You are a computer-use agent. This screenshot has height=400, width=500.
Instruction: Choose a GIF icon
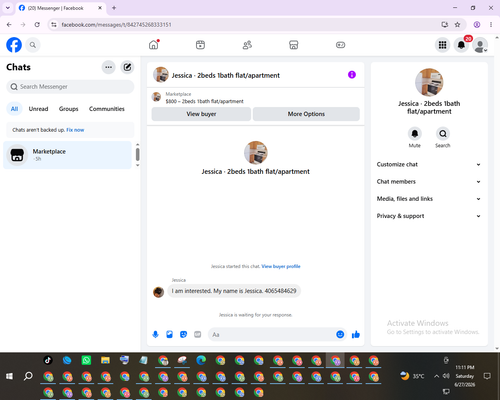(198, 334)
